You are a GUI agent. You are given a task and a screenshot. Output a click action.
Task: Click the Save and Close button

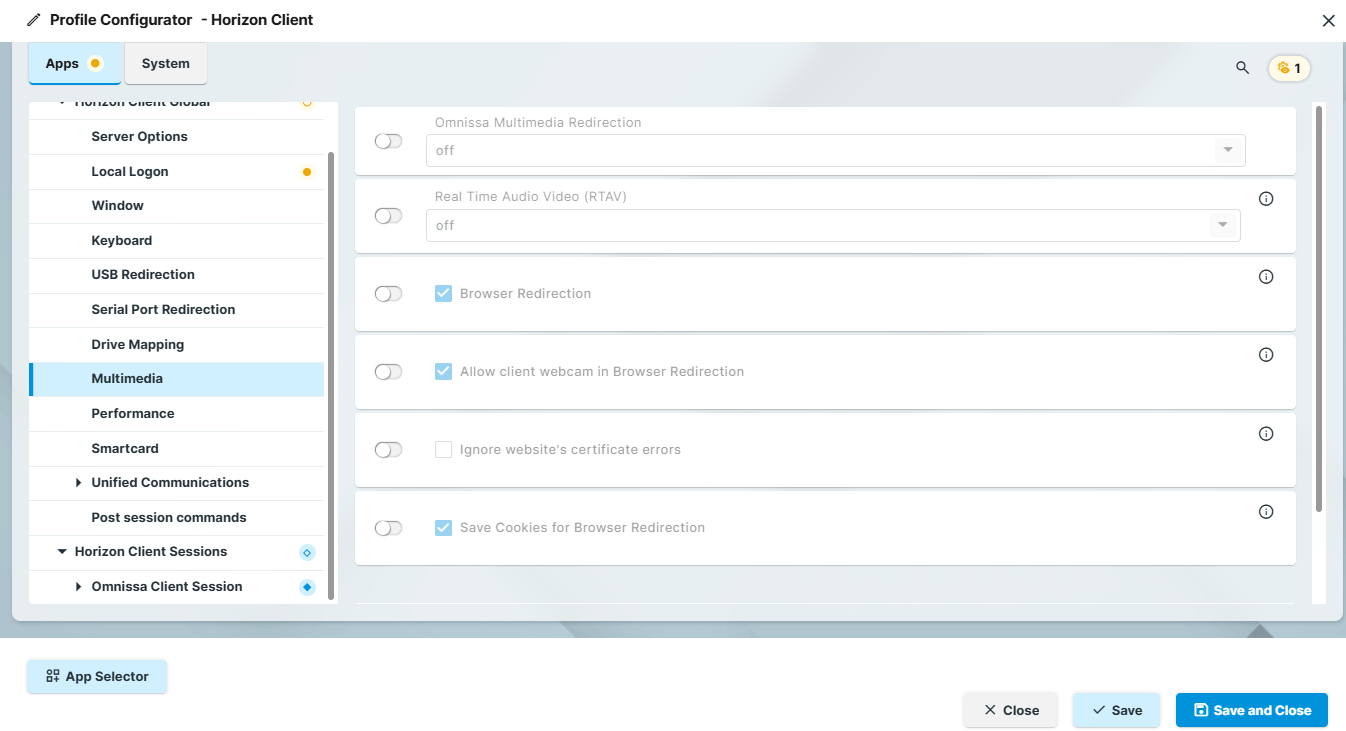pyautogui.click(x=1251, y=710)
